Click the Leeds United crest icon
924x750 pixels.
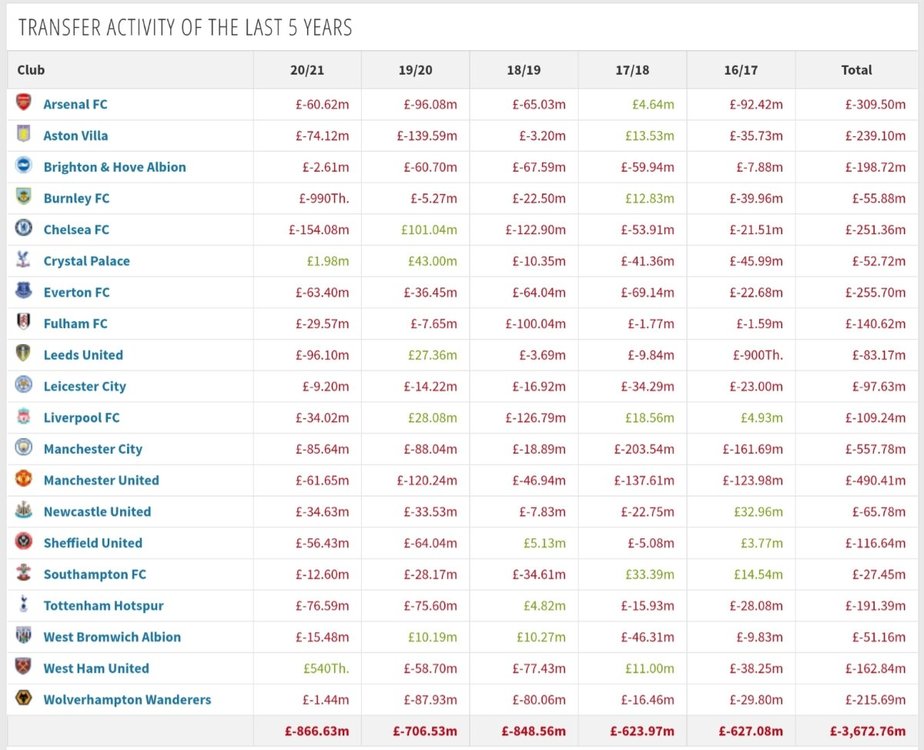tap(24, 352)
